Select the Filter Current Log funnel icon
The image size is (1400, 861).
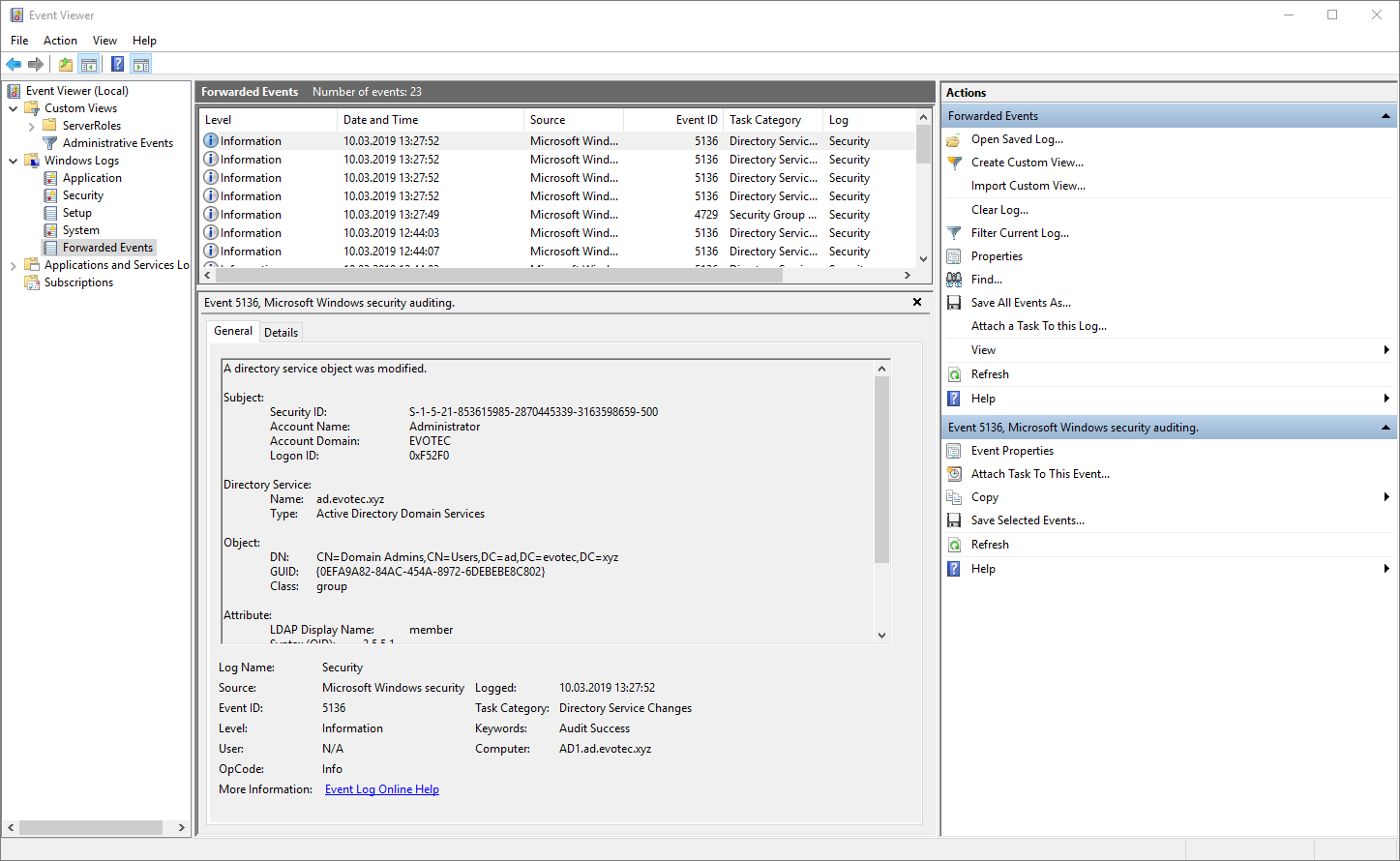click(953, 232)
